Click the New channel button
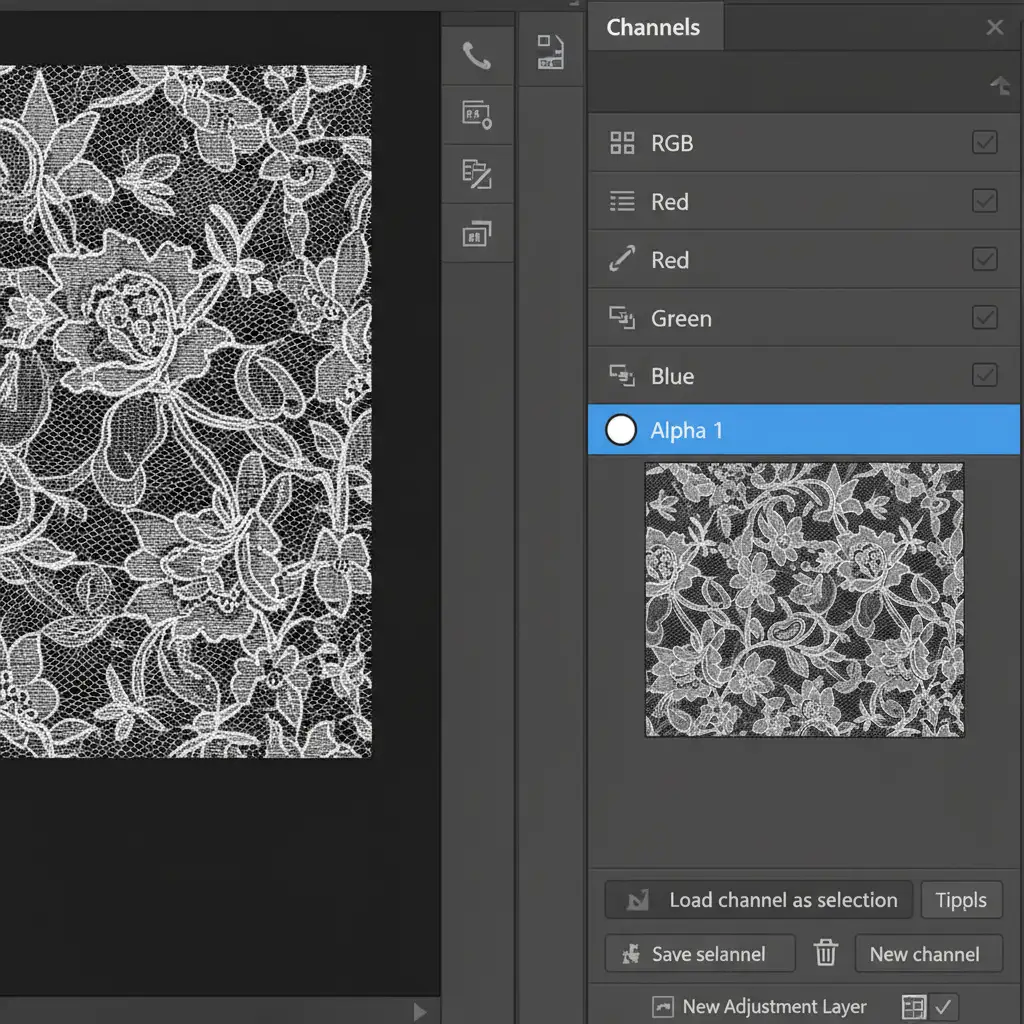 [x=929, y=954]
